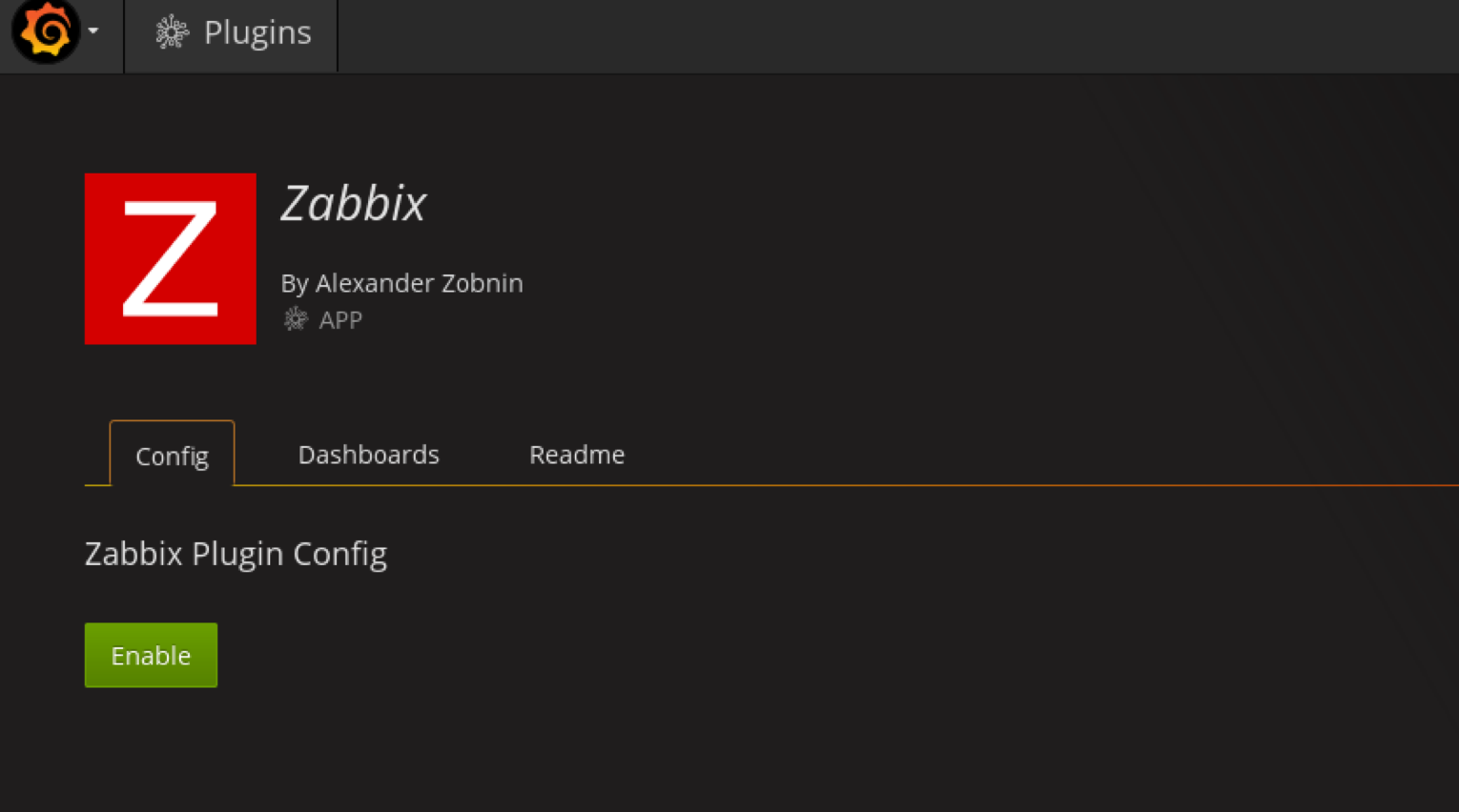The image size is (1459, 812).
Task: Click the Grafana logo icon
Action: coord(45,31)
